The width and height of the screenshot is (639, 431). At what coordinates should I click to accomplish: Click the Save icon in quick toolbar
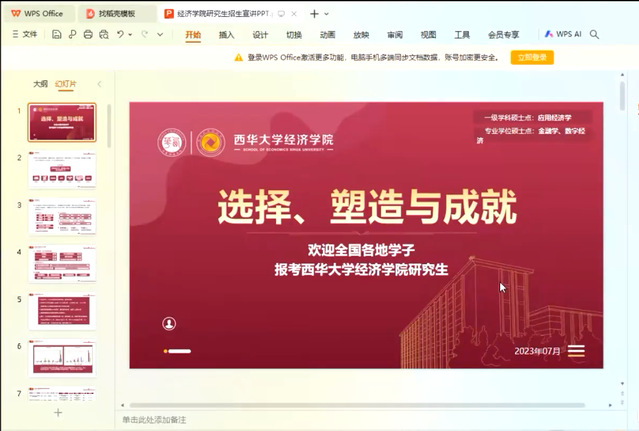point(58,34)
